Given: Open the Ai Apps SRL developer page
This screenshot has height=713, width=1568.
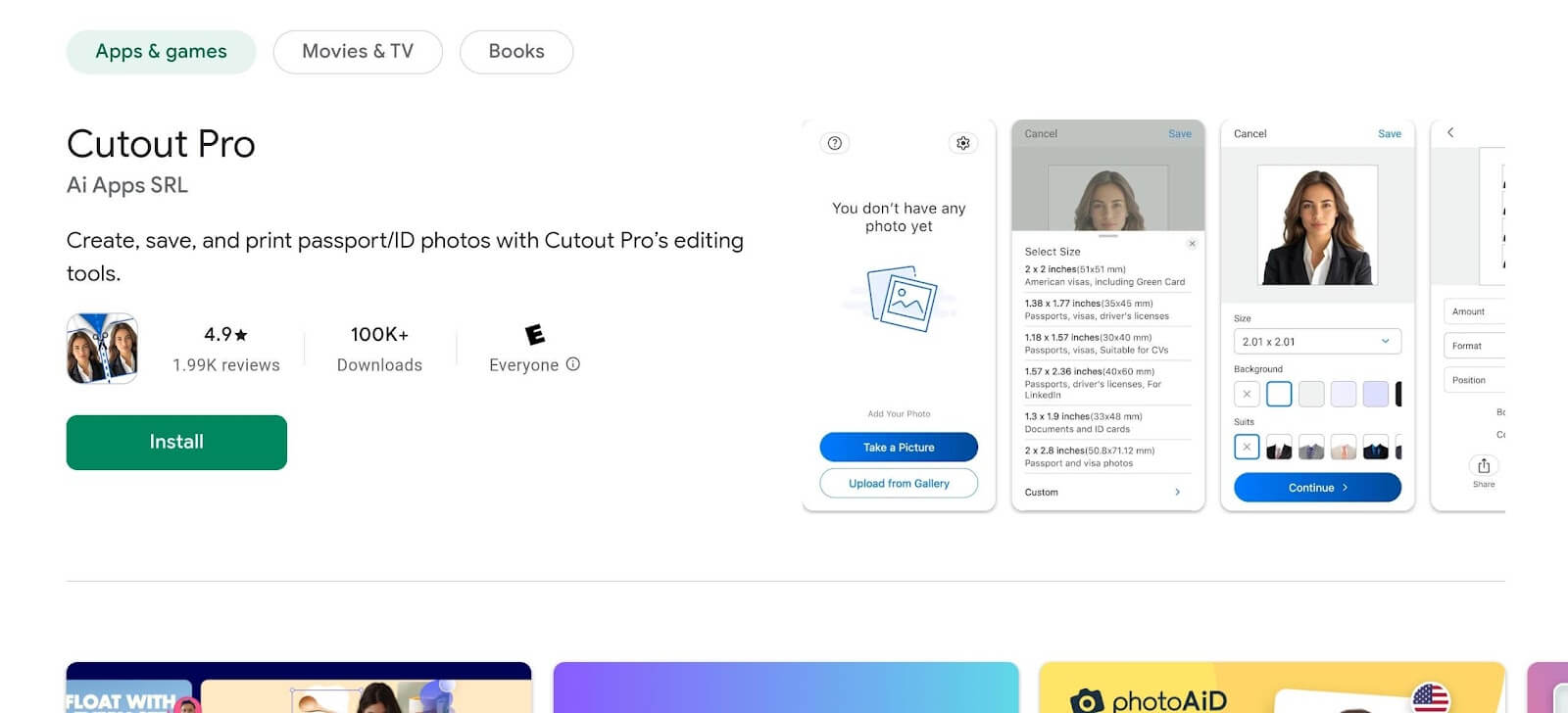Looking at the screenshot, I should pos(127,185).
